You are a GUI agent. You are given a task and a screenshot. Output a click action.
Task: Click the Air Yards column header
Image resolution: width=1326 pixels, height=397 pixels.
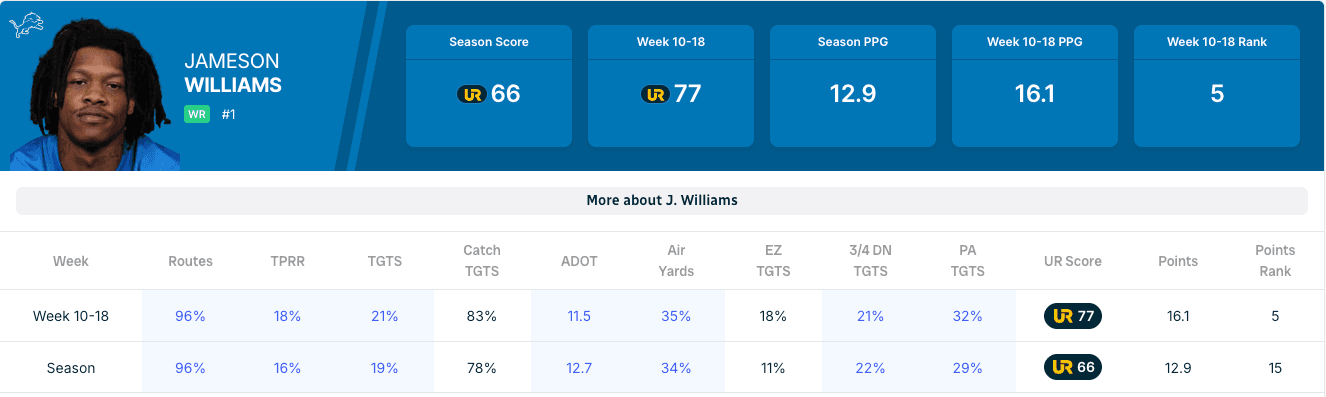[676, 261]
